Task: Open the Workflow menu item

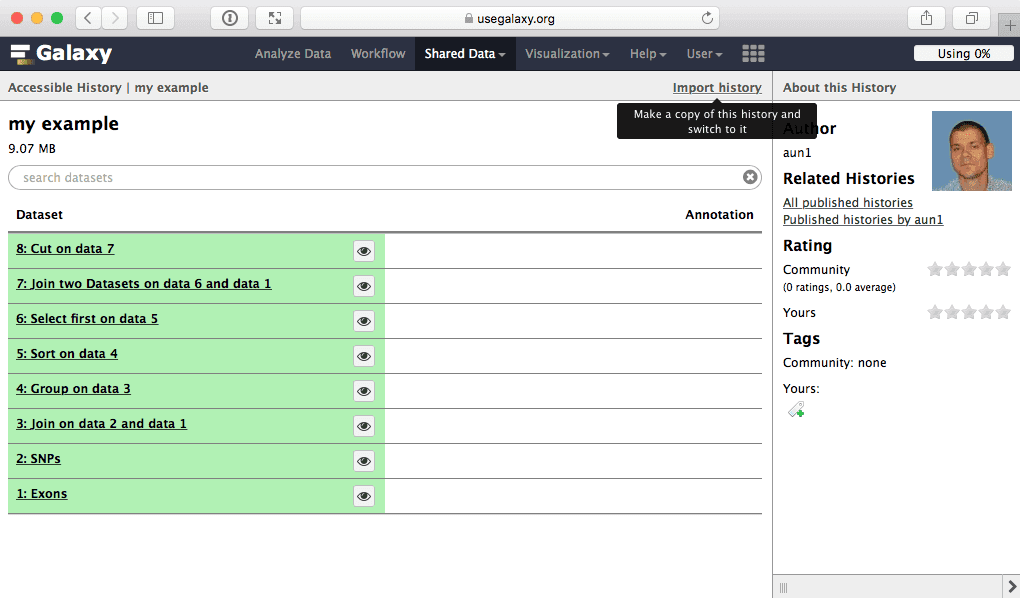Action: point(378,54)
